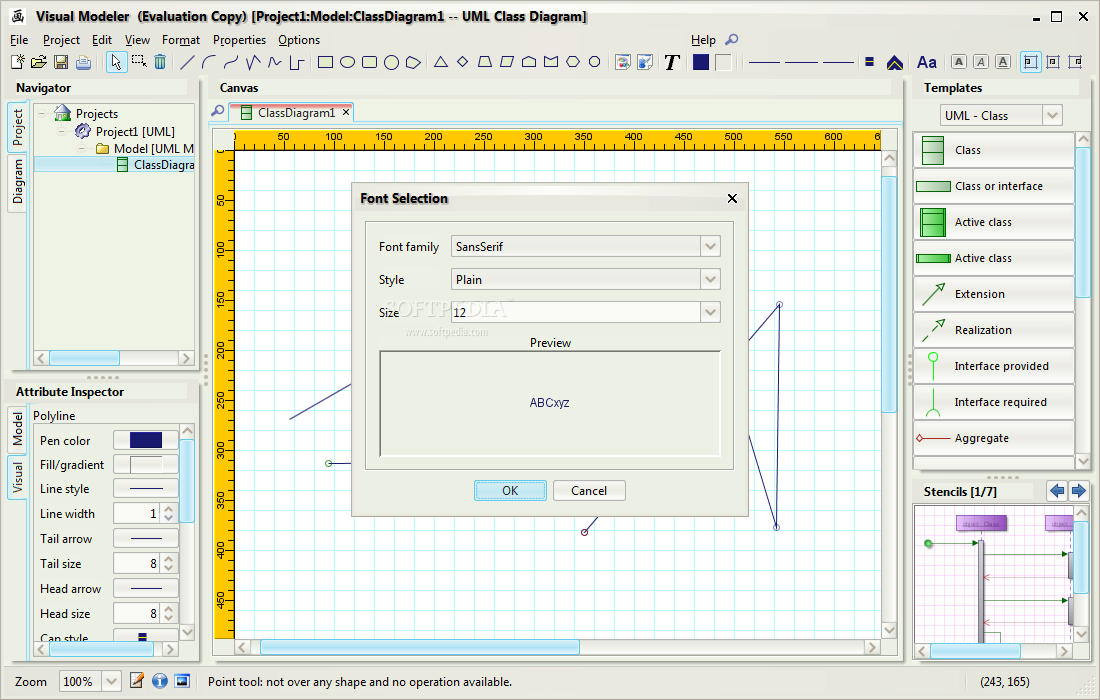Open the File menu
The height and width of the screenshot is (700, 1100).
point(19,40)
